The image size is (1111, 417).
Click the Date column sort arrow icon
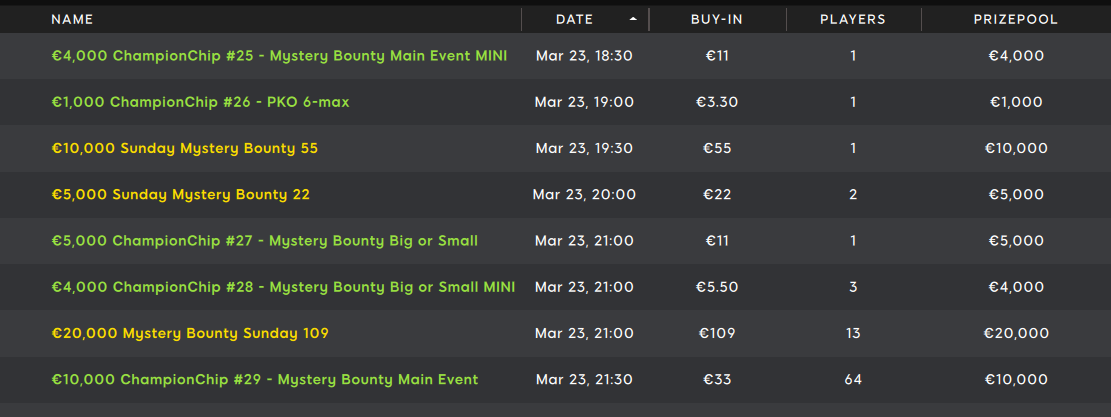click(x=633, y=20)
